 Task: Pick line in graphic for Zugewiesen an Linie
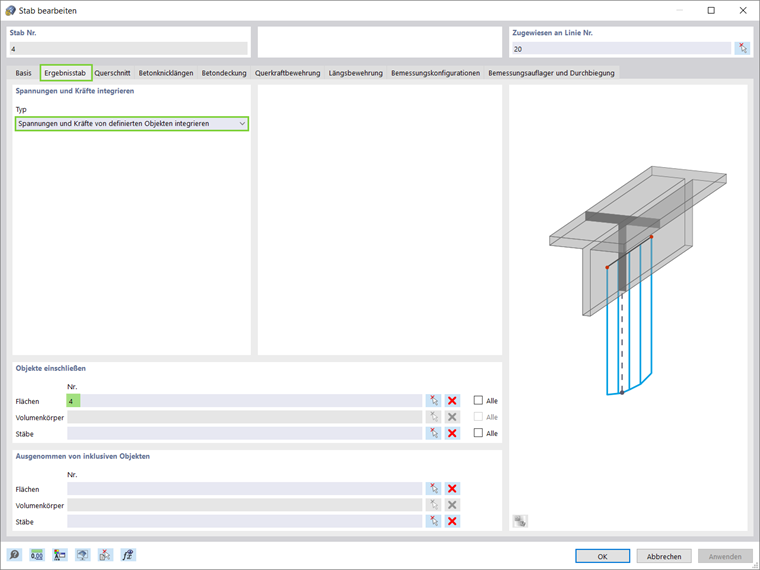click(742, 48)
